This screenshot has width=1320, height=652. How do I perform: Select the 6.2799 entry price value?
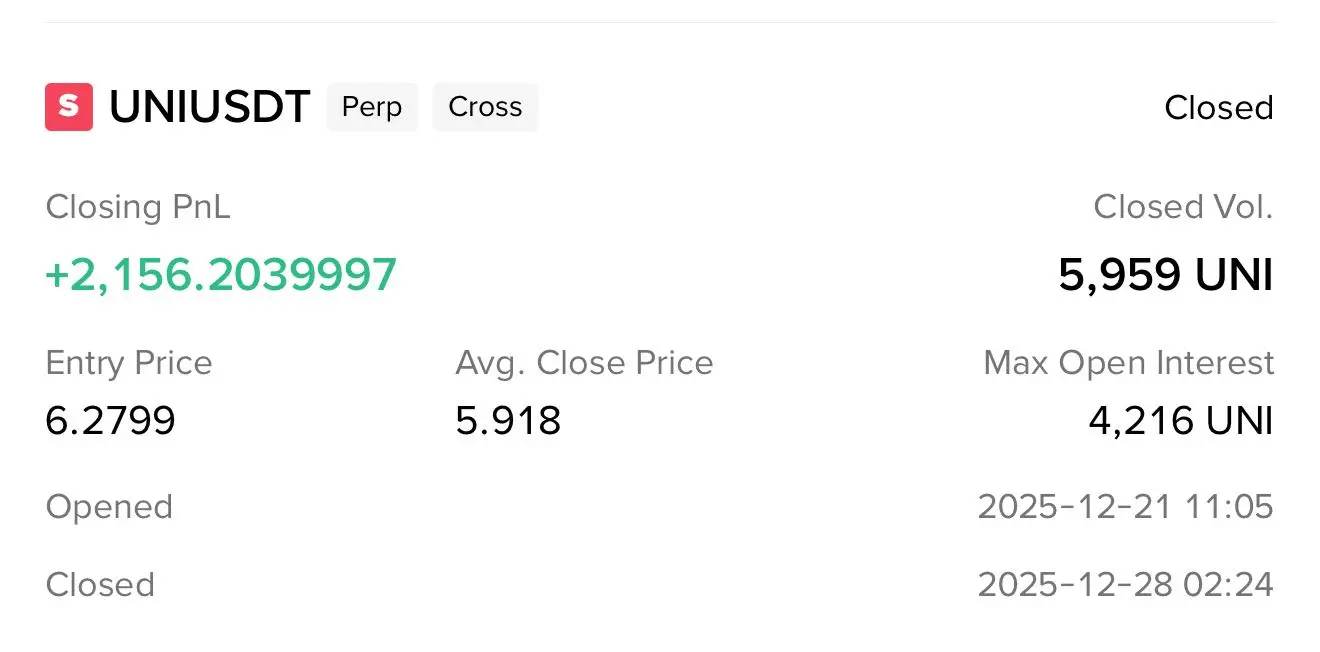coord(111,421)
